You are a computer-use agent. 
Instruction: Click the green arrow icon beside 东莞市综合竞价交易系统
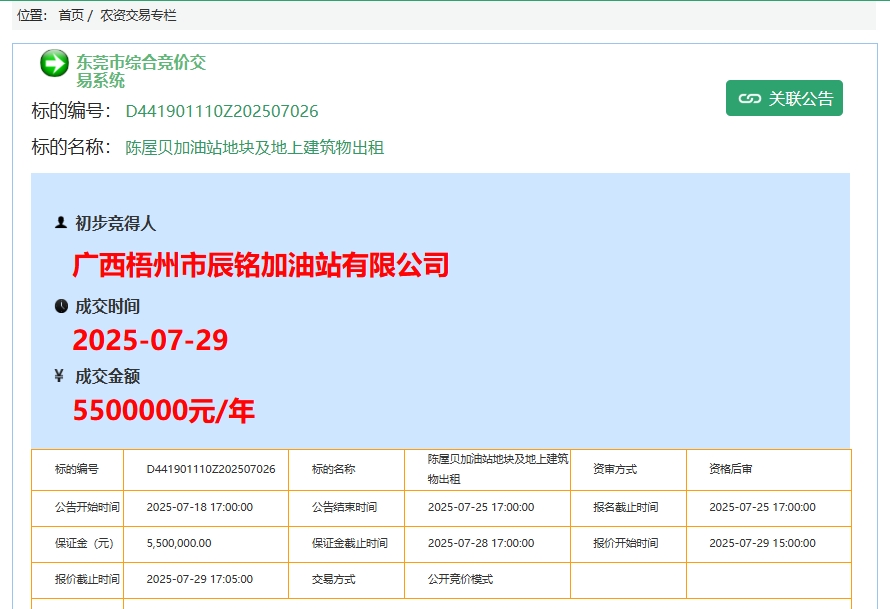point(54,63)
